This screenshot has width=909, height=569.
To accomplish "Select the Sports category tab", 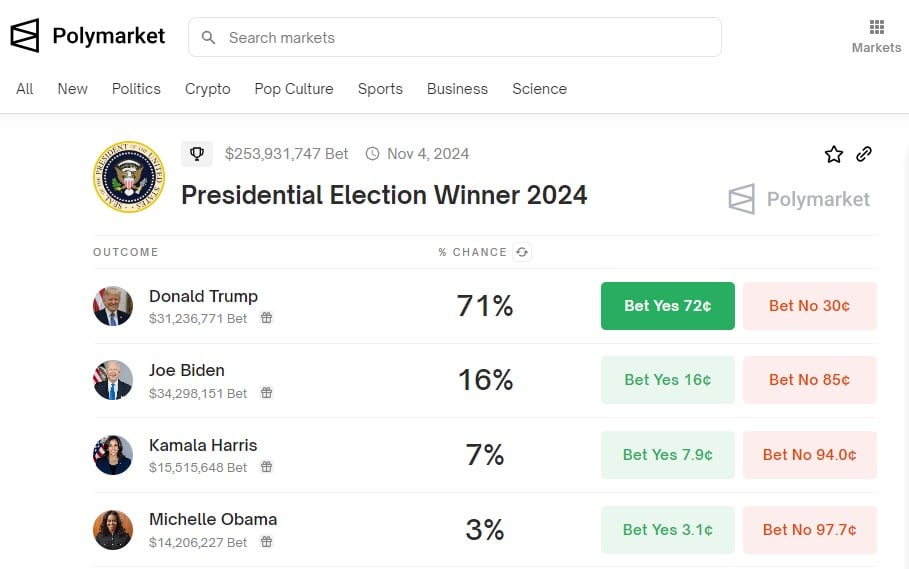I will 380,89.
